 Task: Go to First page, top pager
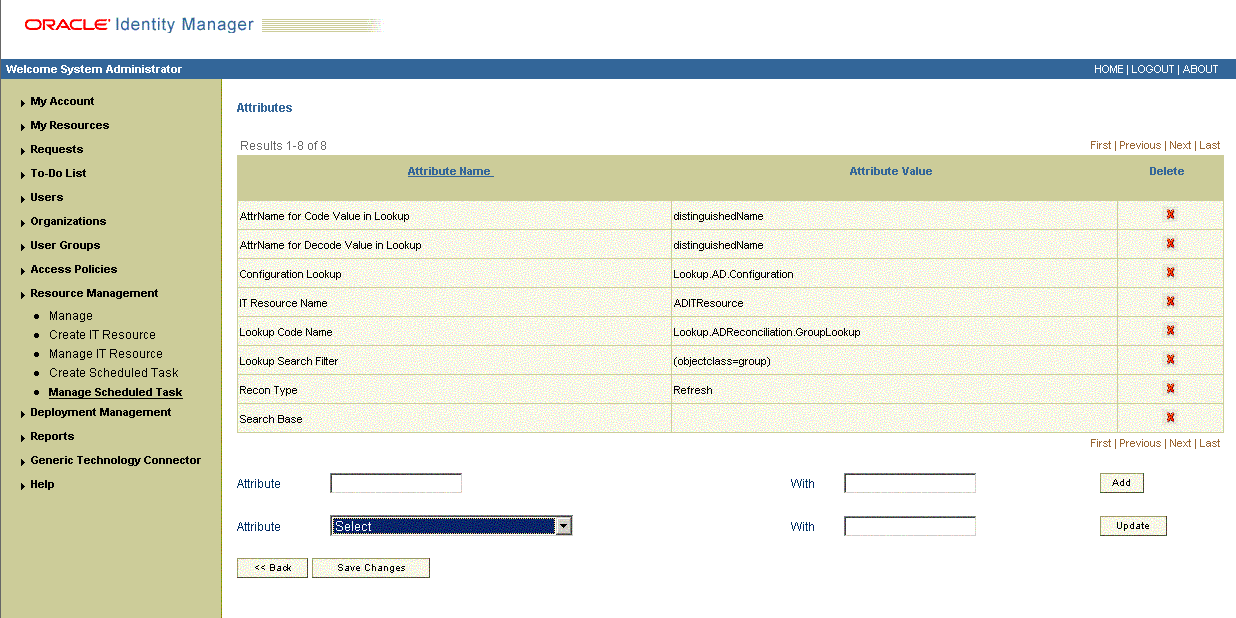1100,145
